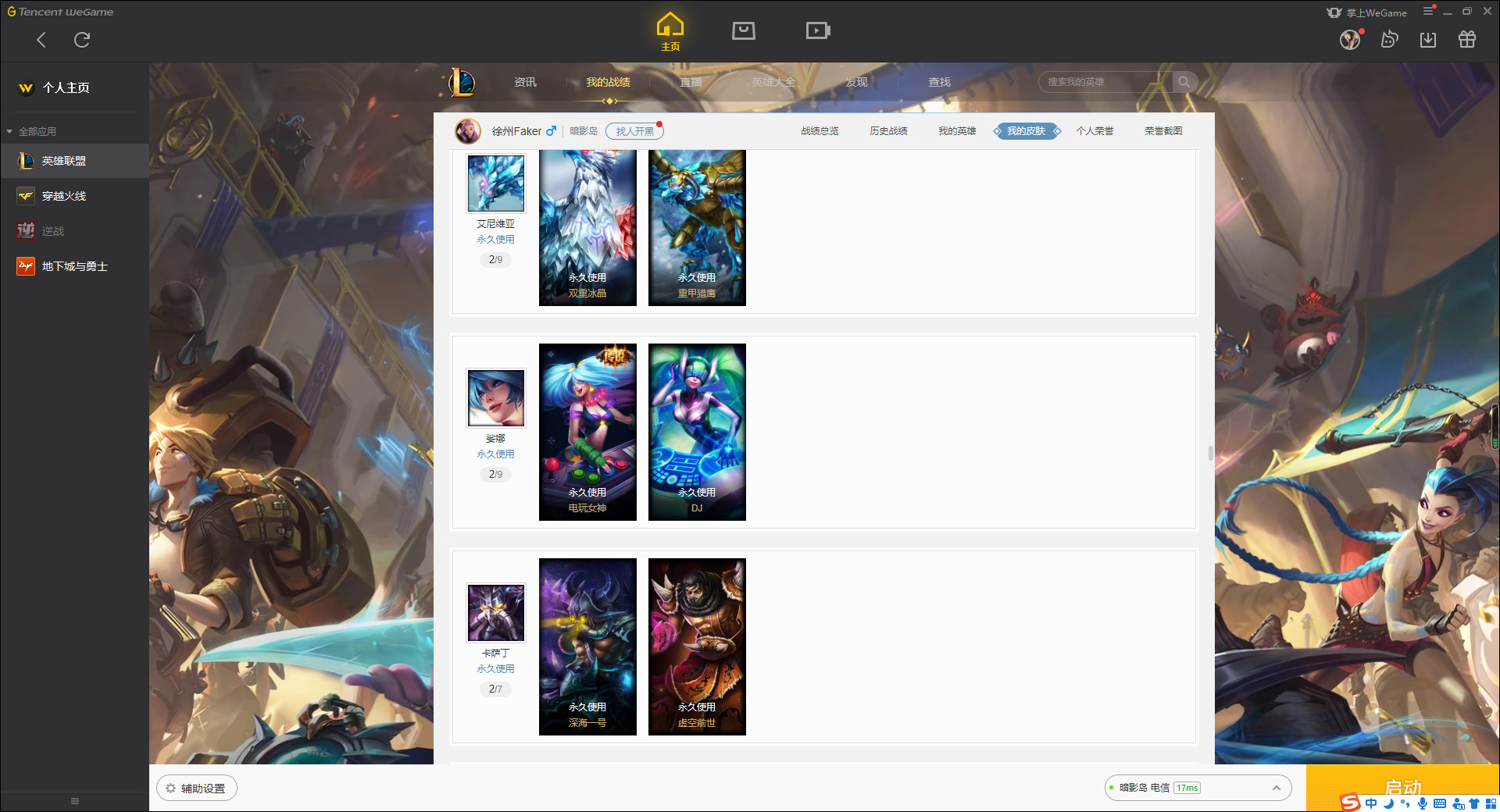Open the 虚空前世 skin card

click(697, 646)
